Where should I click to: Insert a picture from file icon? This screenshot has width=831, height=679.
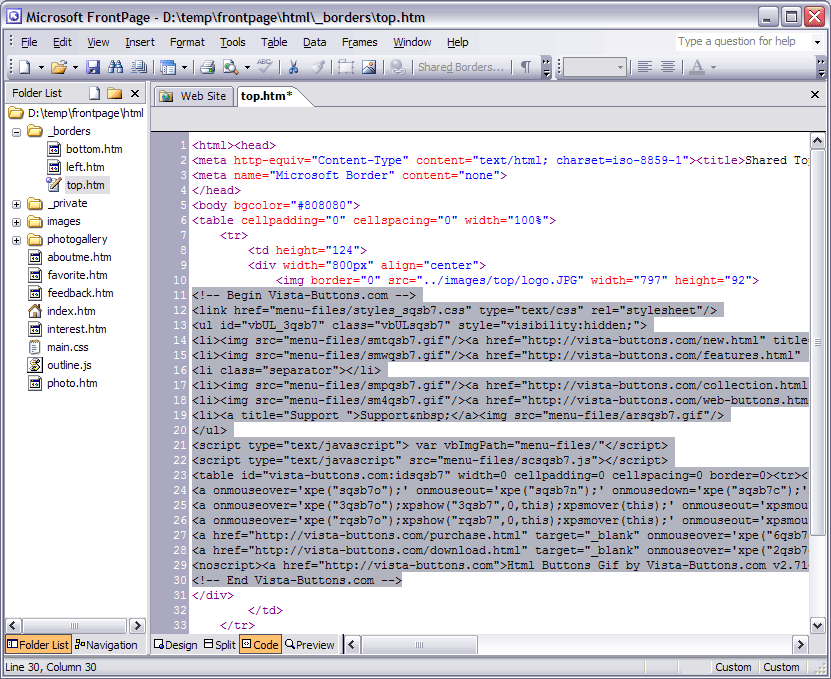click(369, 67)
